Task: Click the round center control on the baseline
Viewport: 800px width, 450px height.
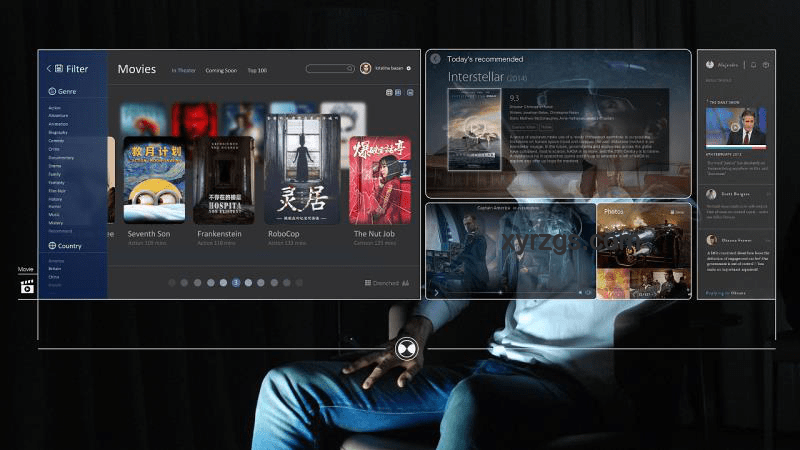Action: [406, 349]
